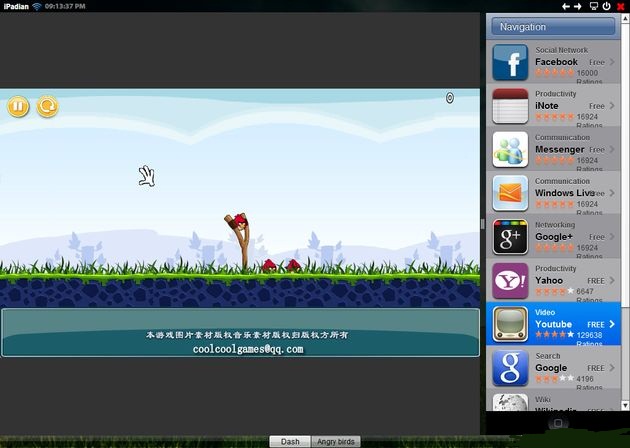The image size is (630, 448).
Task: Switch to the Dash tab
Action: pos(290,441)
